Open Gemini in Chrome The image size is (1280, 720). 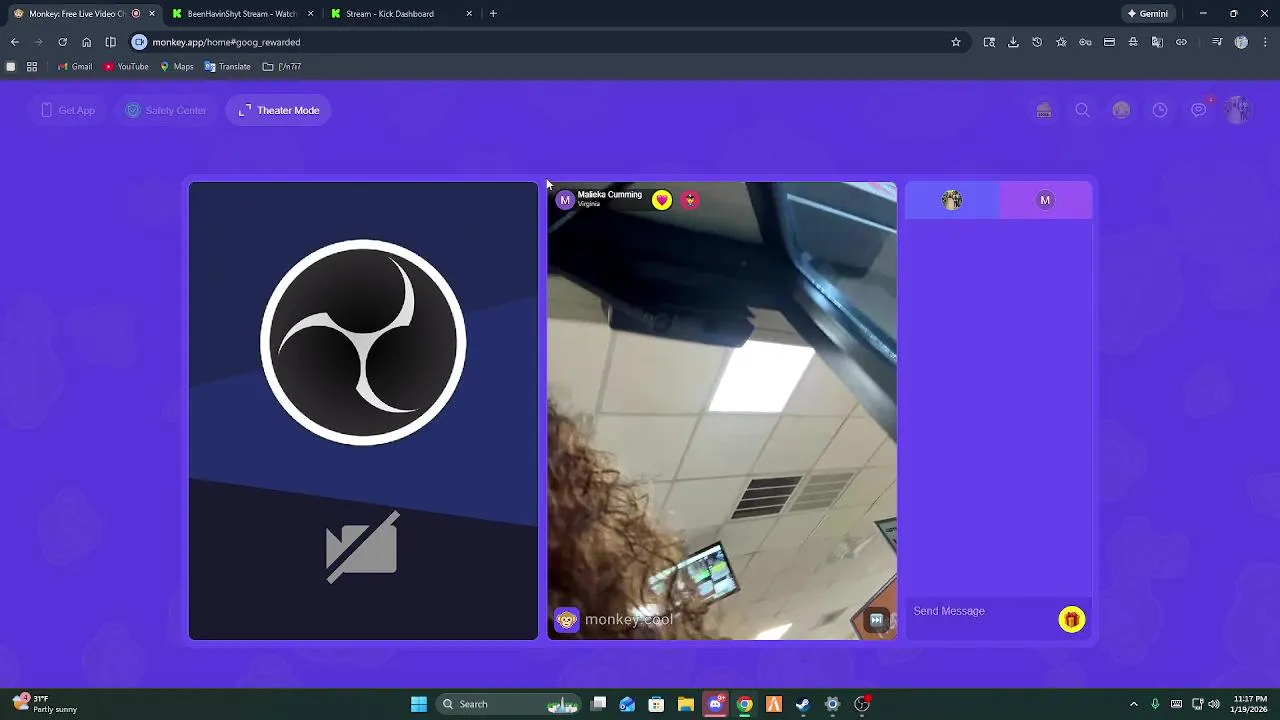tap(1148, 14)
